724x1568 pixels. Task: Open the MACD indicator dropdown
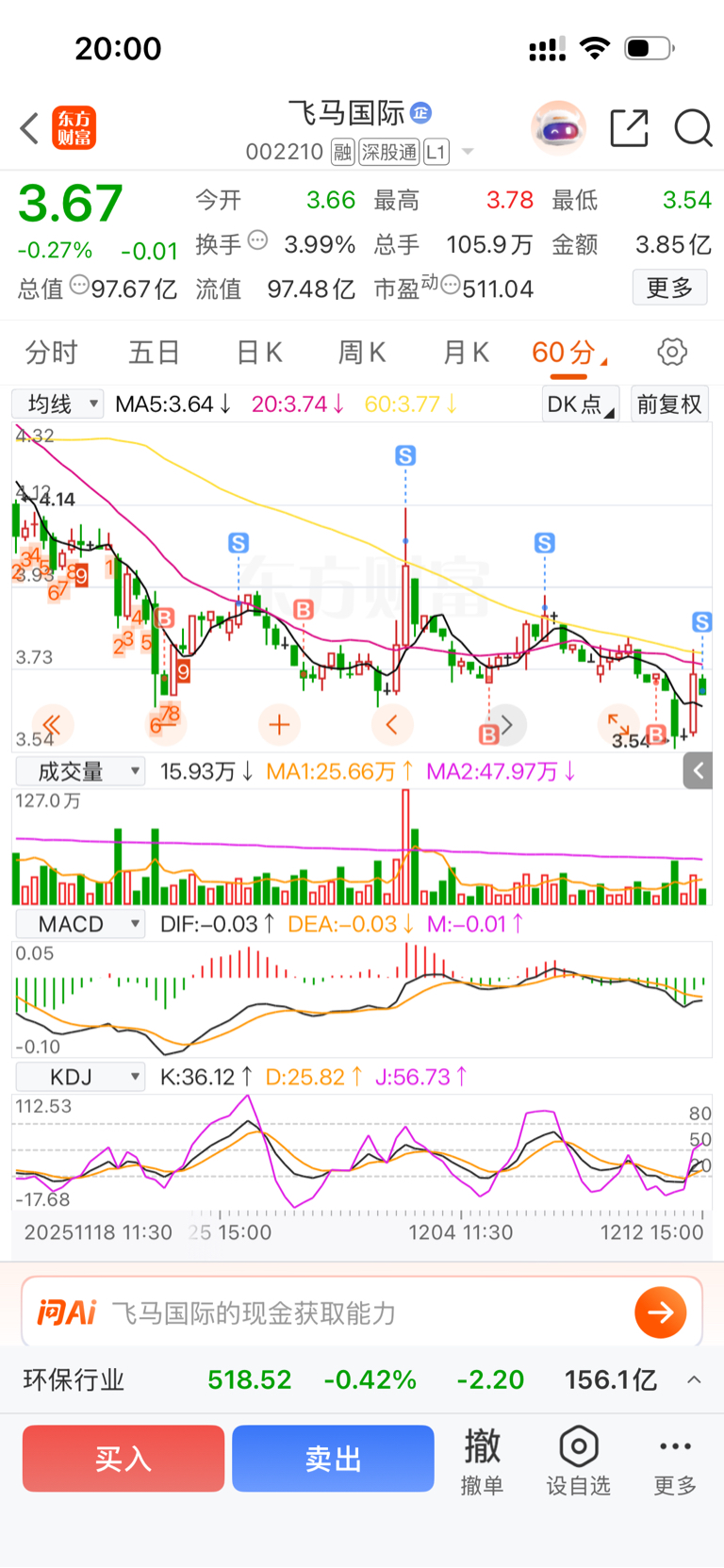(x=80, y=924)
